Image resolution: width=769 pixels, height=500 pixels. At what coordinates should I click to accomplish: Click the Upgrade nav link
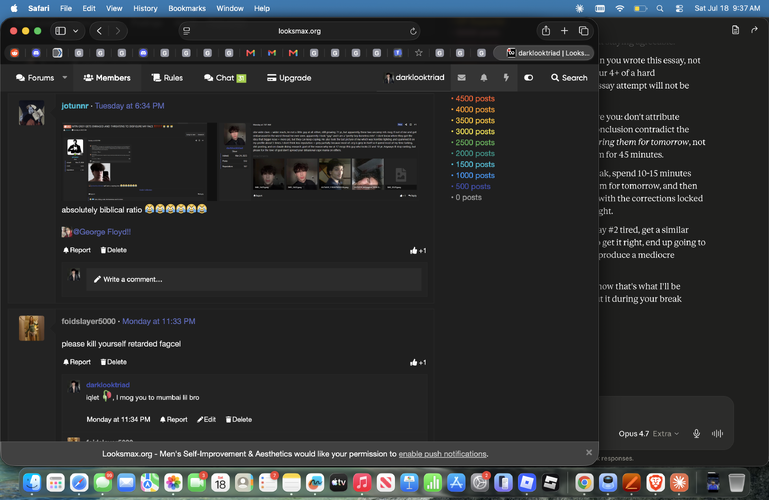(289, 78)
